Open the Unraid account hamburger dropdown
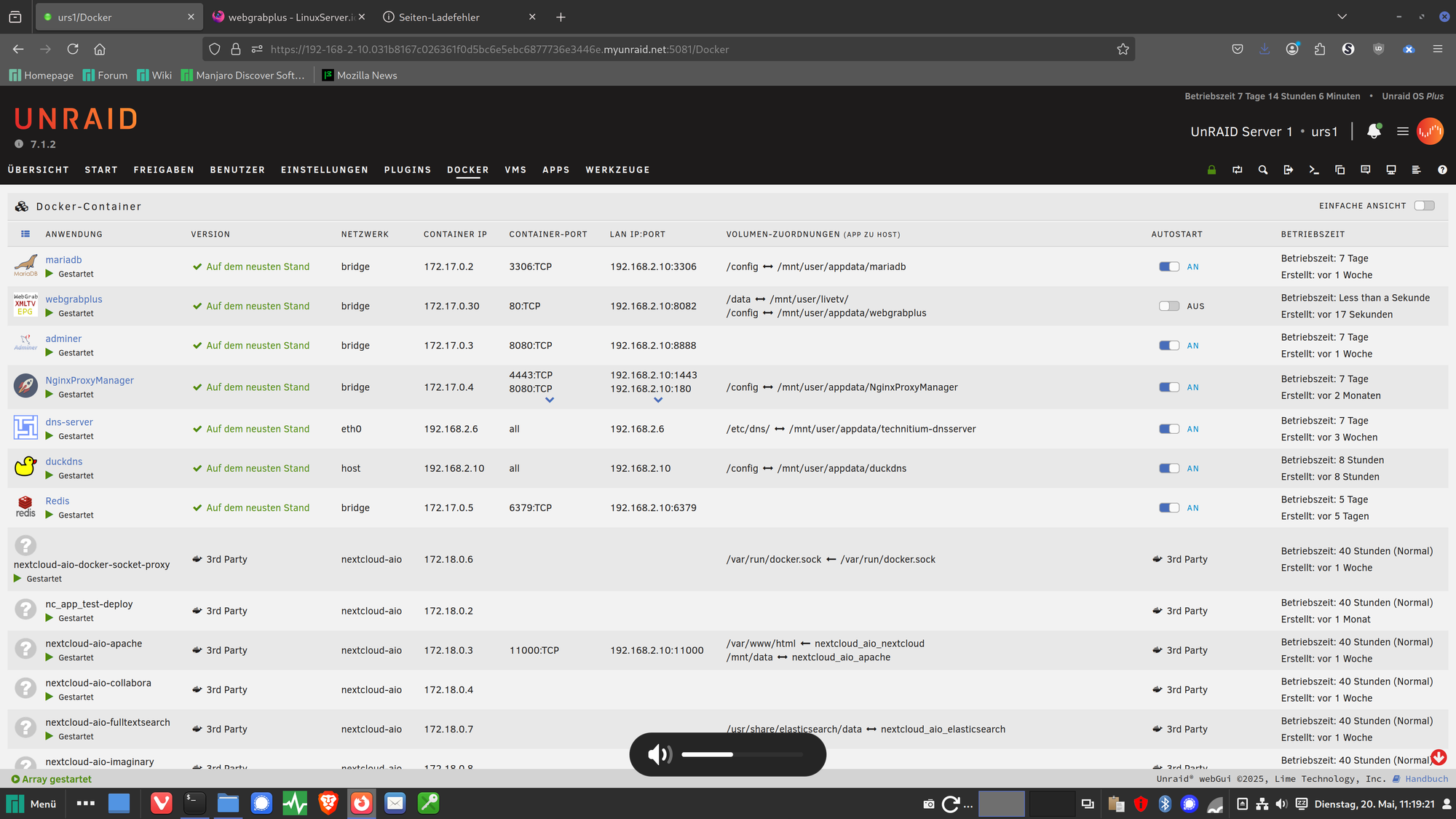 [1402, 131]
